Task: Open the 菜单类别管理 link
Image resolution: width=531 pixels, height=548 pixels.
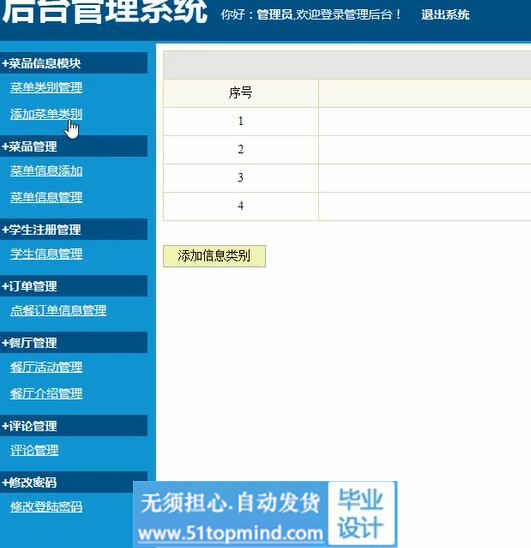Action: (x=46, y=87)
